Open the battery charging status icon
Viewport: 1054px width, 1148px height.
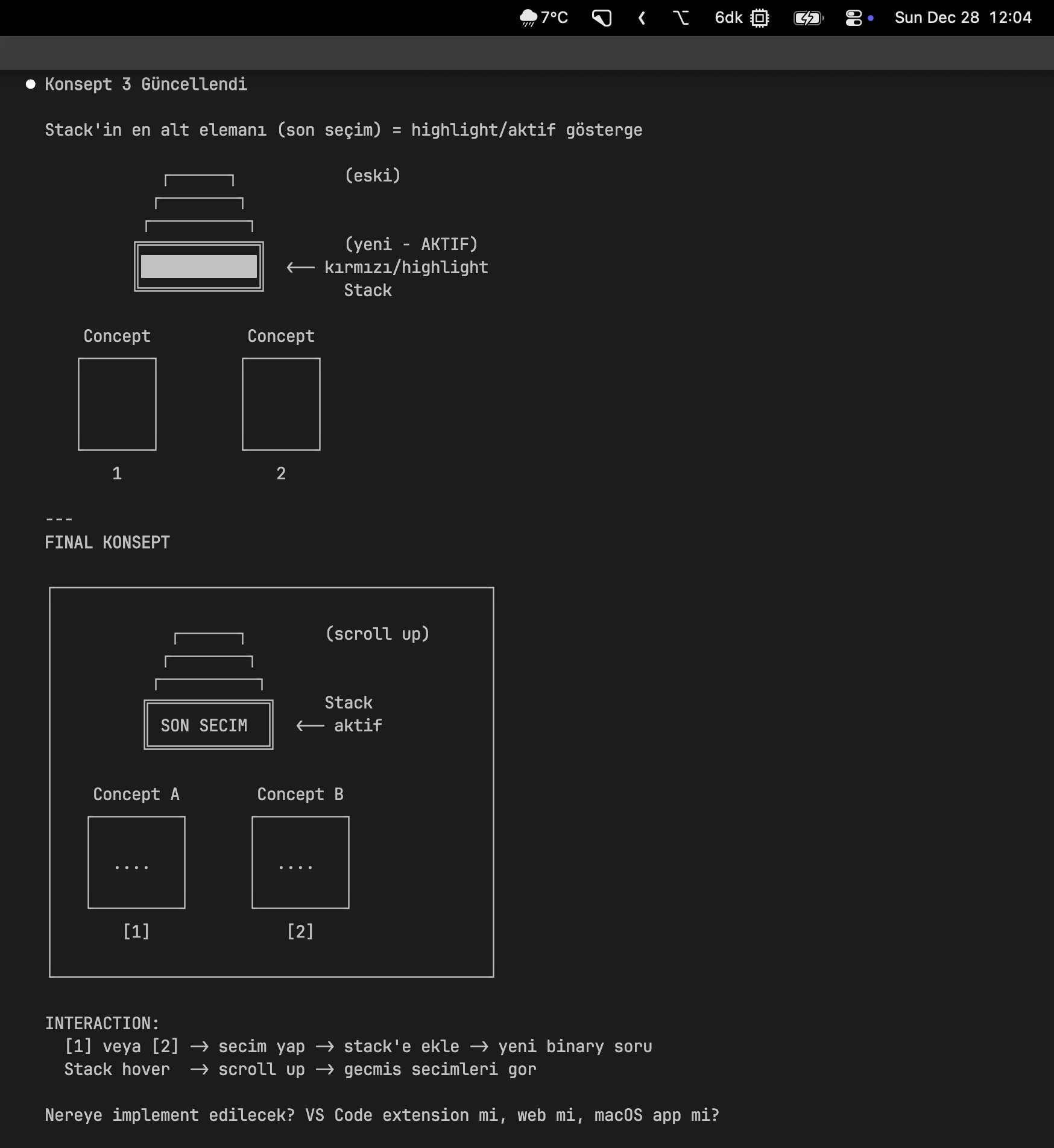tap(808, 18)
